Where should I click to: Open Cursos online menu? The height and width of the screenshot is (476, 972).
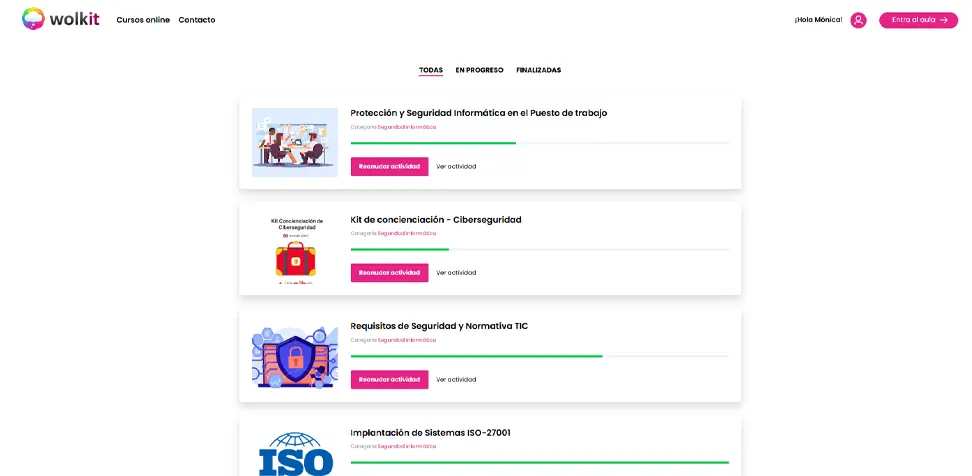[143, 20]
